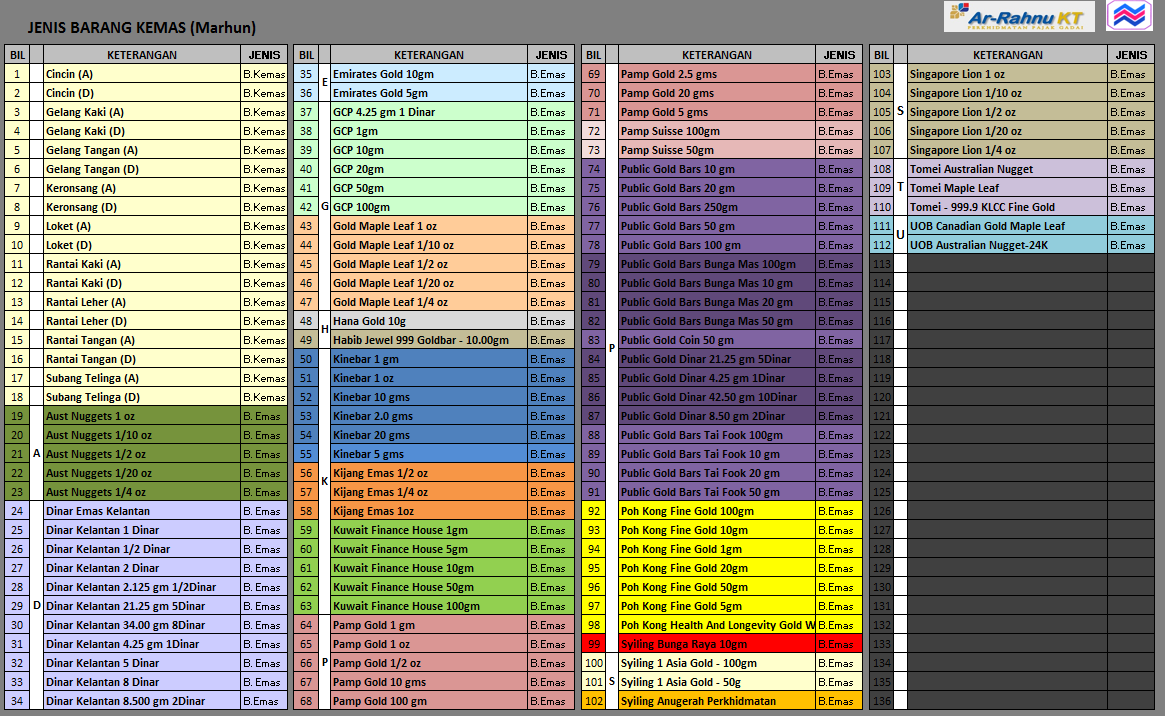Select 'Pamp Gold 100 gm' row

point(434,701)
